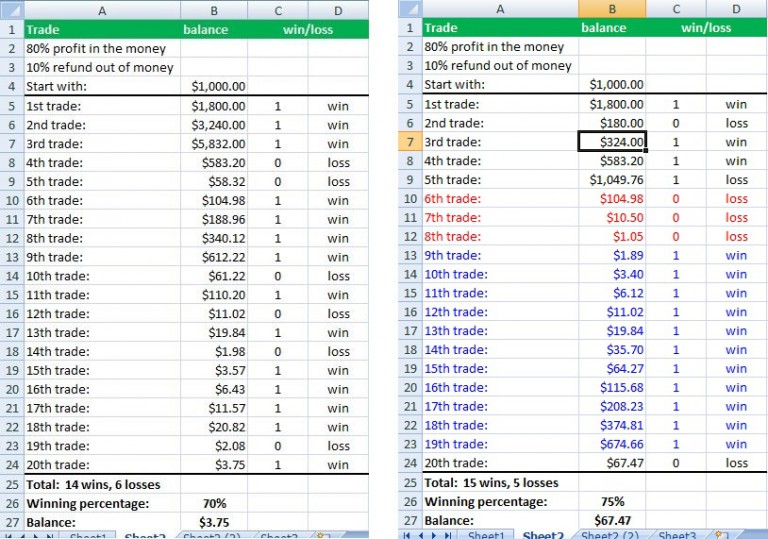
Task: Open Sheet1 tab in right workbook
Action: click(486, 535)
